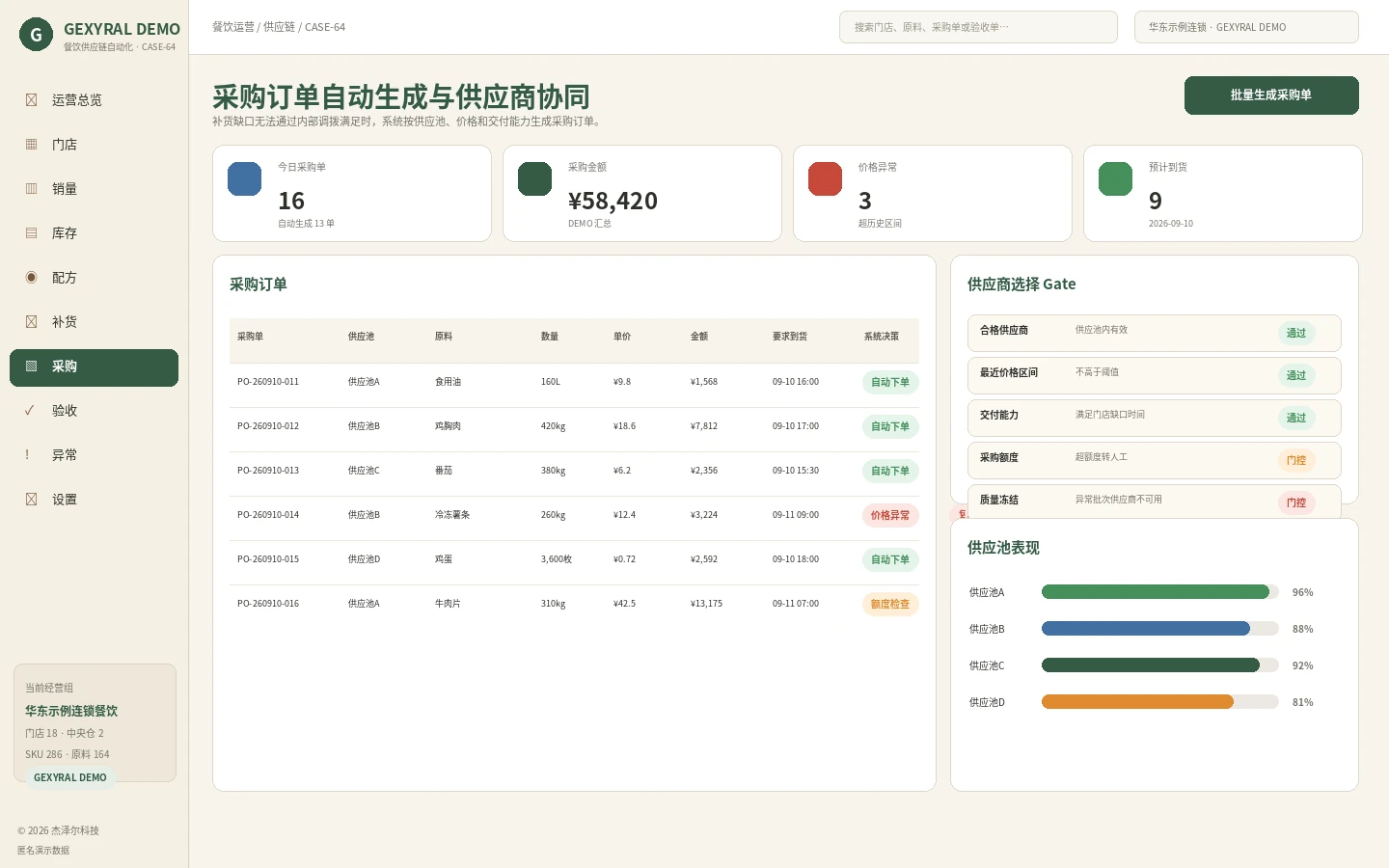Click 价格异常 badge for PO-260910-014
Viewport: 1389px width, 868px height.
[x=890, y=516]
